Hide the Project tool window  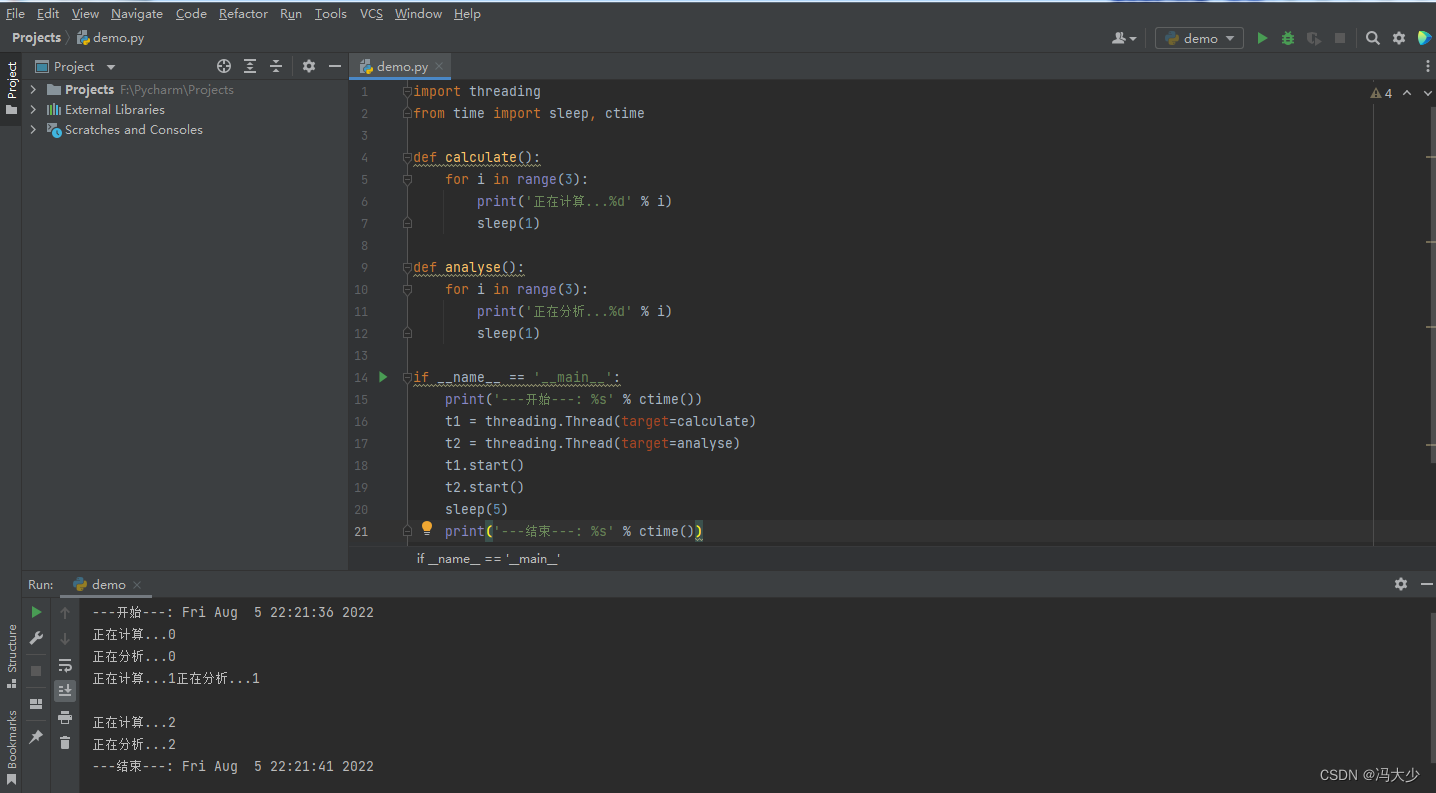(335, 66)
